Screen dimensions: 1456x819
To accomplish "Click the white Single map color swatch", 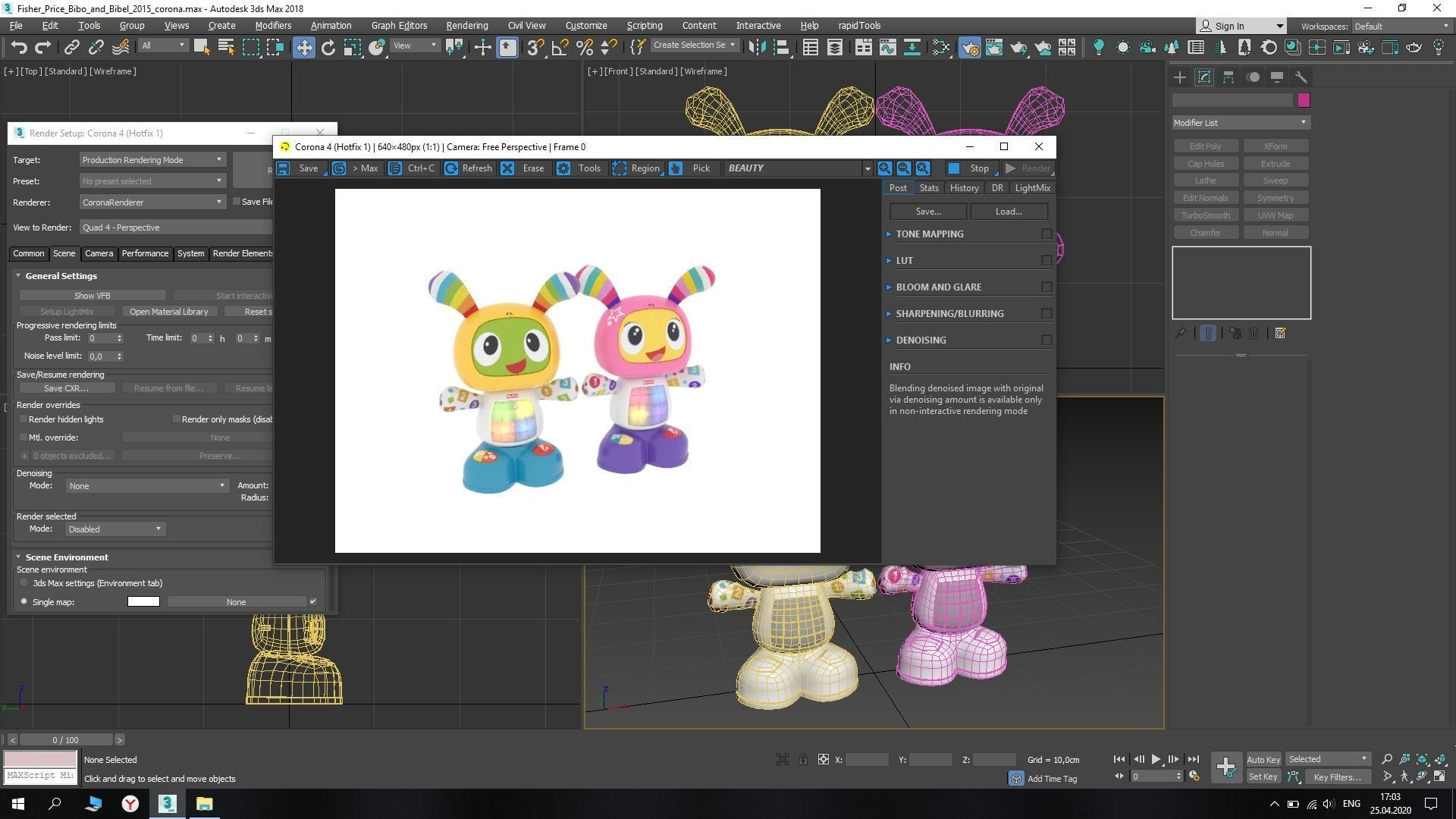I will click(143, 602).
